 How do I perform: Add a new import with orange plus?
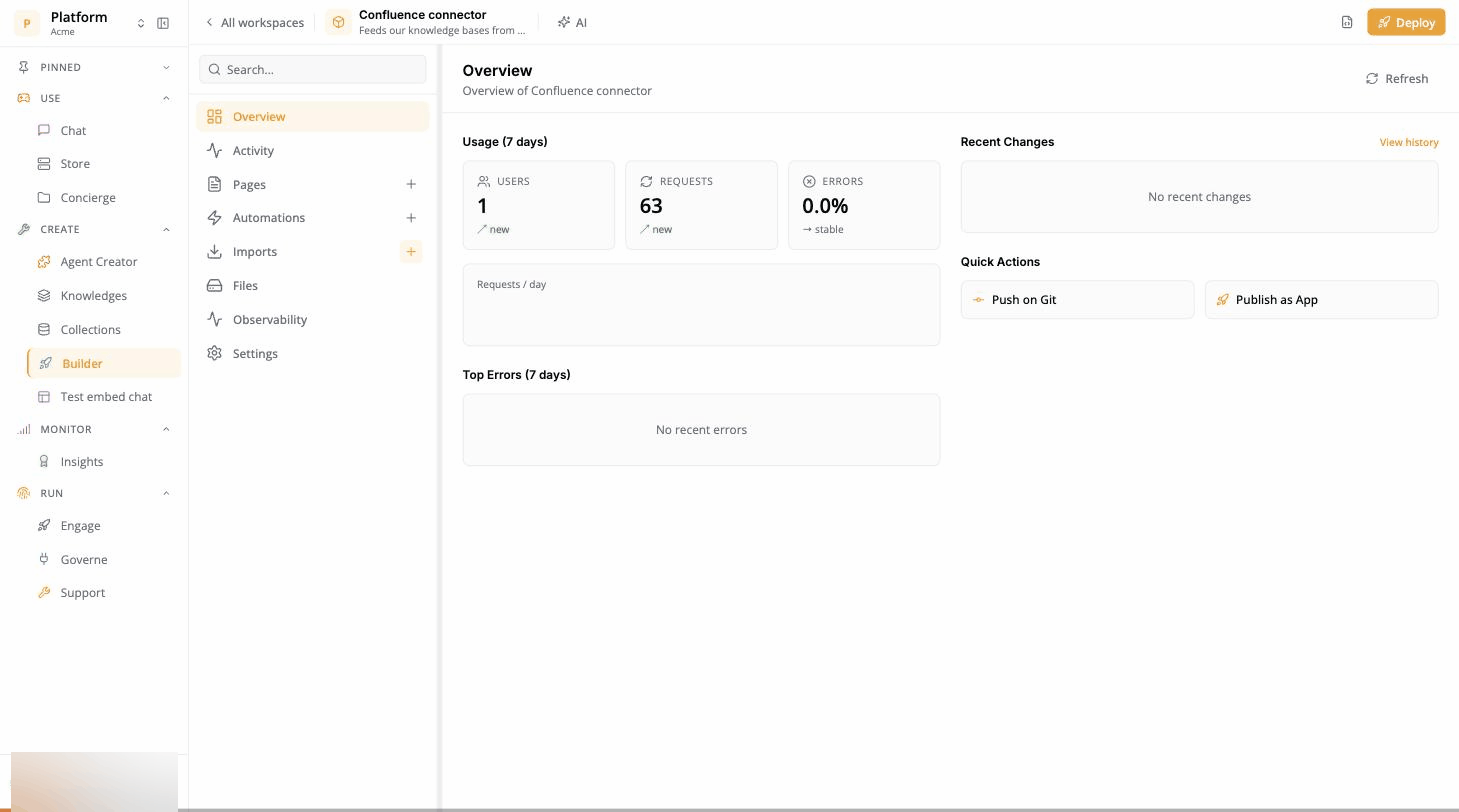click(x=411, y=252)
